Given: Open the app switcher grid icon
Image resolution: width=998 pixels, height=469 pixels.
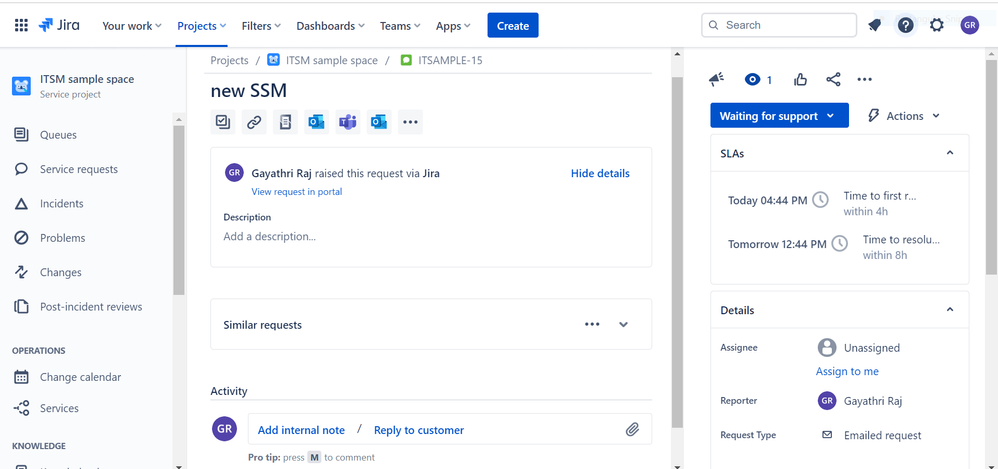Looking at the screenshot, I should coord(21,25).
